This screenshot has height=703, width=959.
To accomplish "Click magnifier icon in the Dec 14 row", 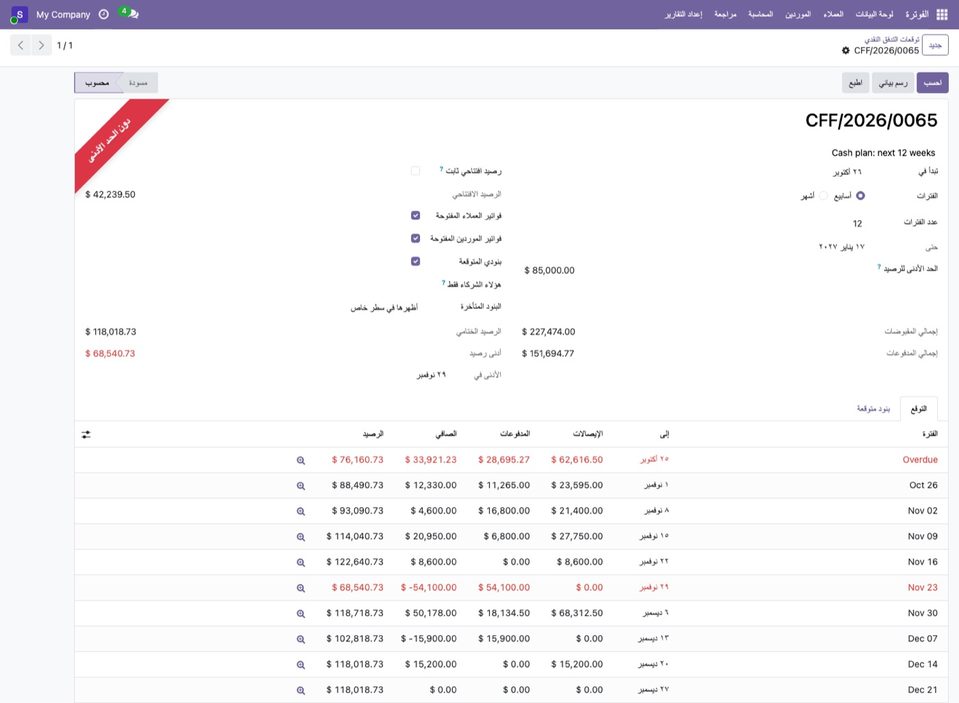I will [300, 664].
